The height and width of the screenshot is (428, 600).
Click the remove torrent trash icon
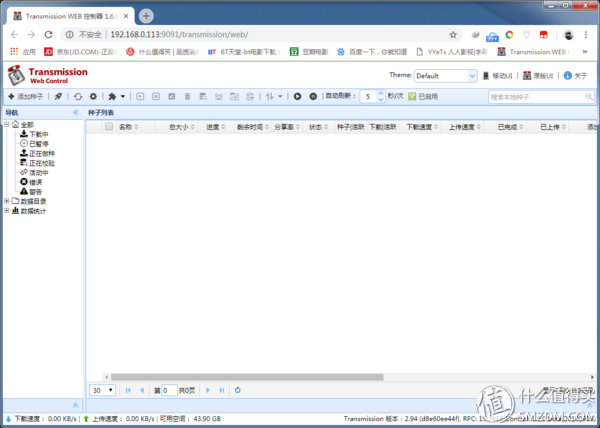(187, 96)
